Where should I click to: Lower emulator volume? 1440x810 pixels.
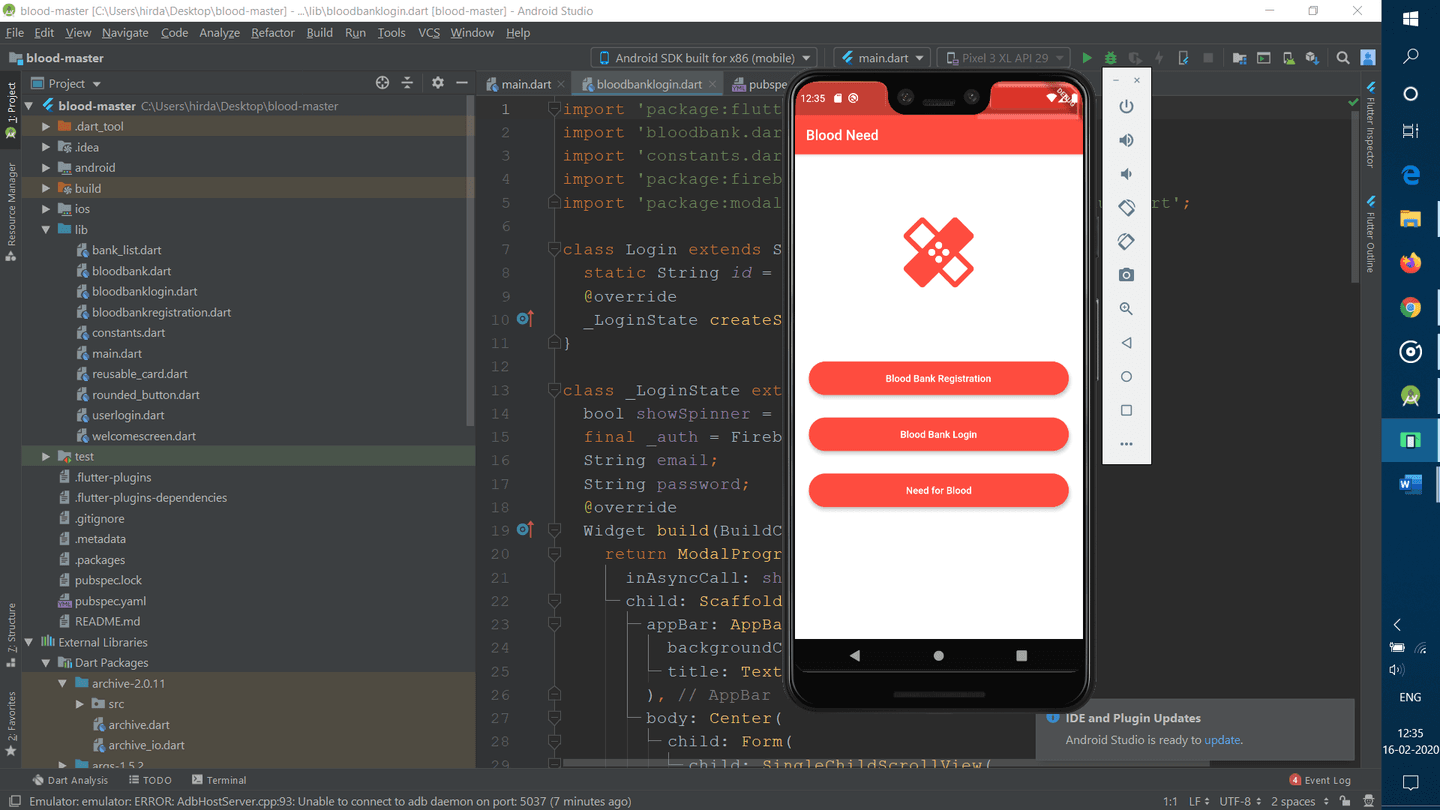point(1126,174)
